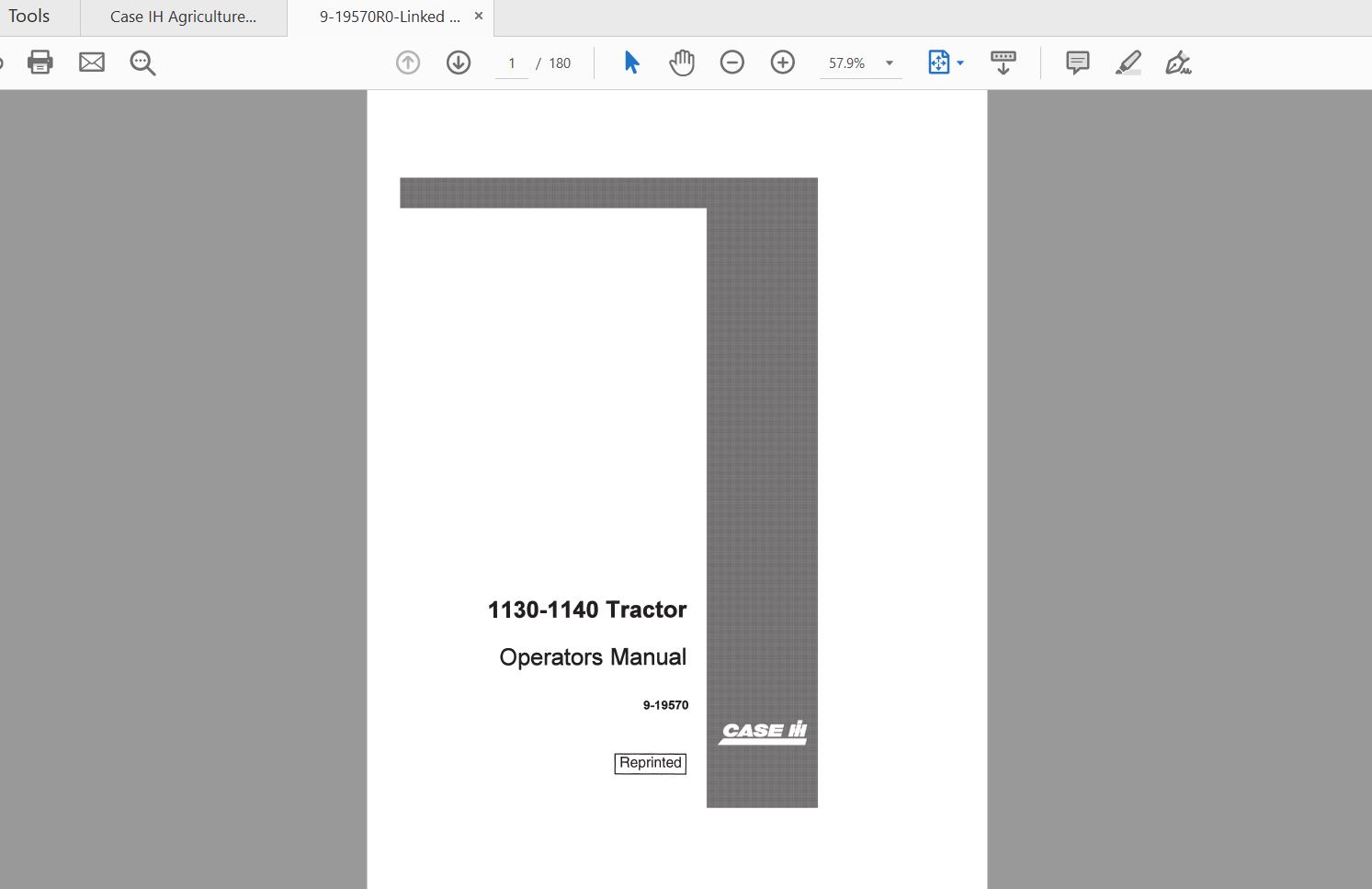Click the fit page scrolling icon

[938, 63]
